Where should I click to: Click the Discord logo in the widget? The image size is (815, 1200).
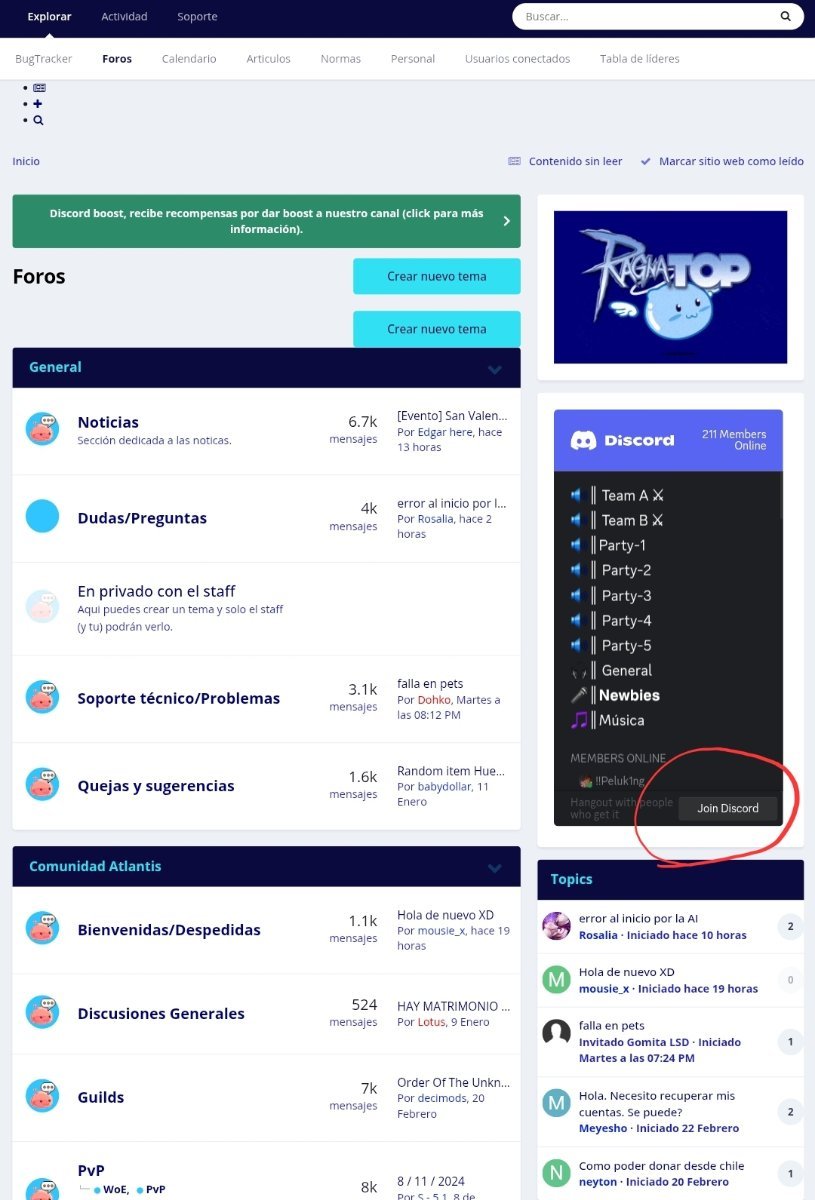(x=583, y=440)
